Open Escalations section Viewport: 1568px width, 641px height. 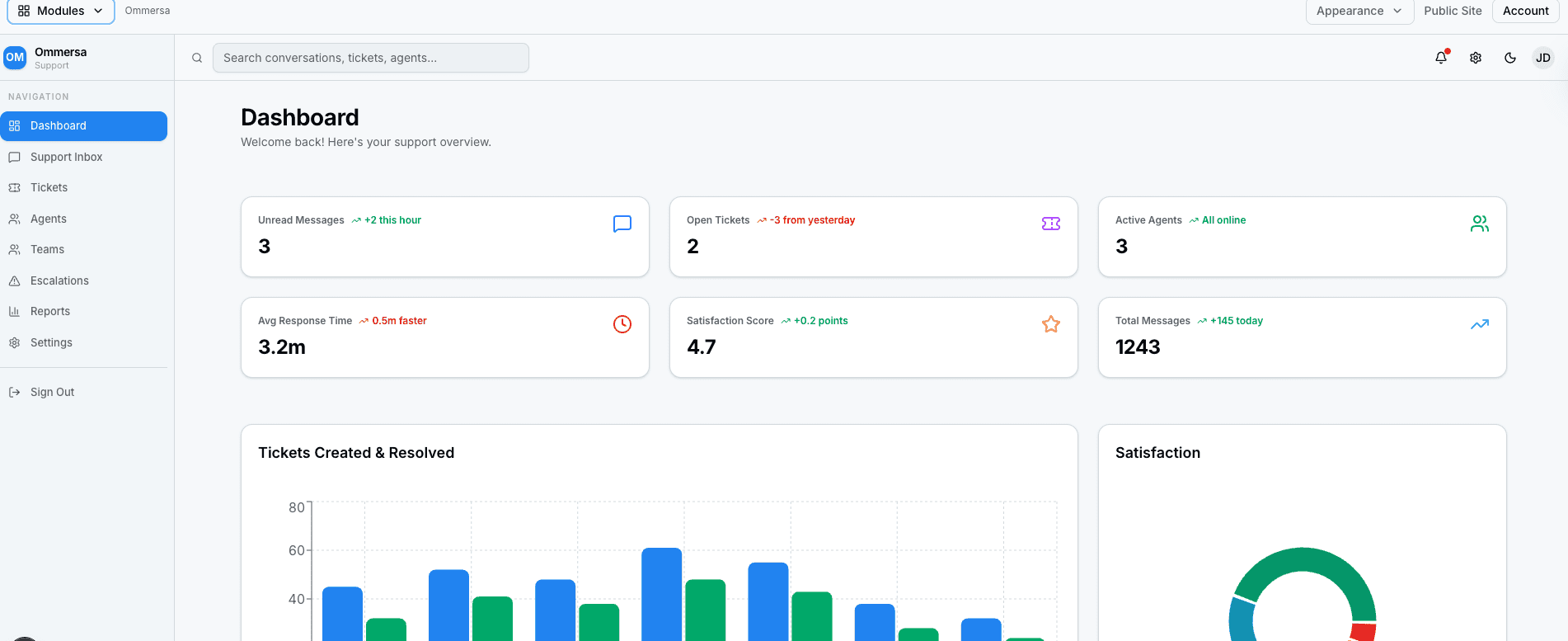pos(83,280)
